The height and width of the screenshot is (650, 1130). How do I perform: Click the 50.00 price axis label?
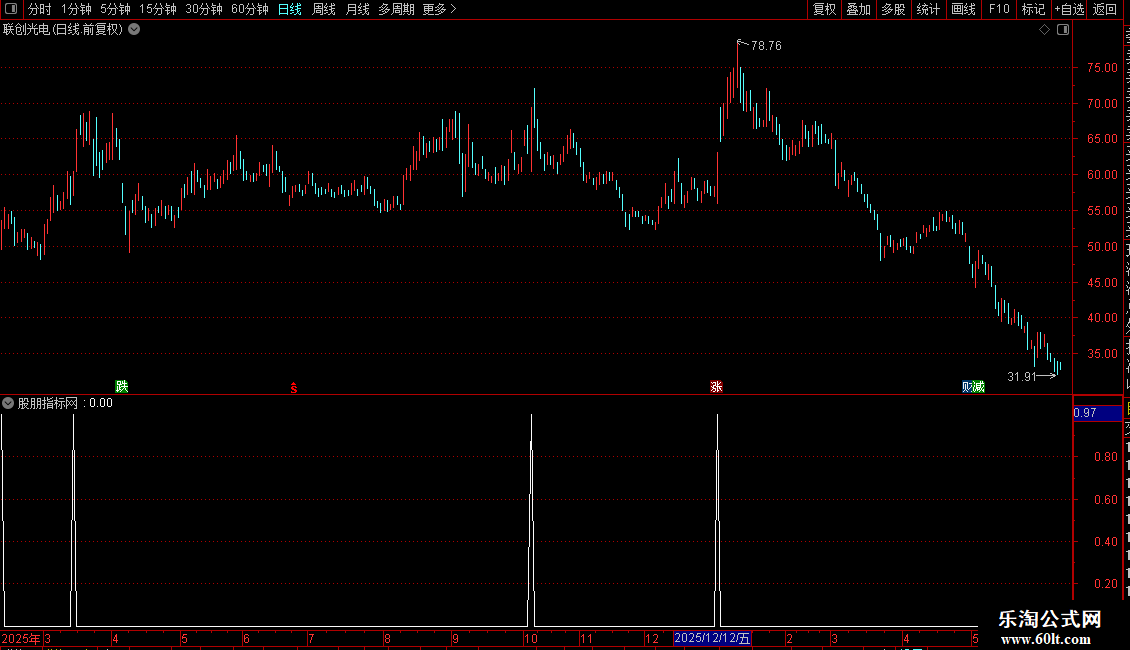(x=1102, y=246)
